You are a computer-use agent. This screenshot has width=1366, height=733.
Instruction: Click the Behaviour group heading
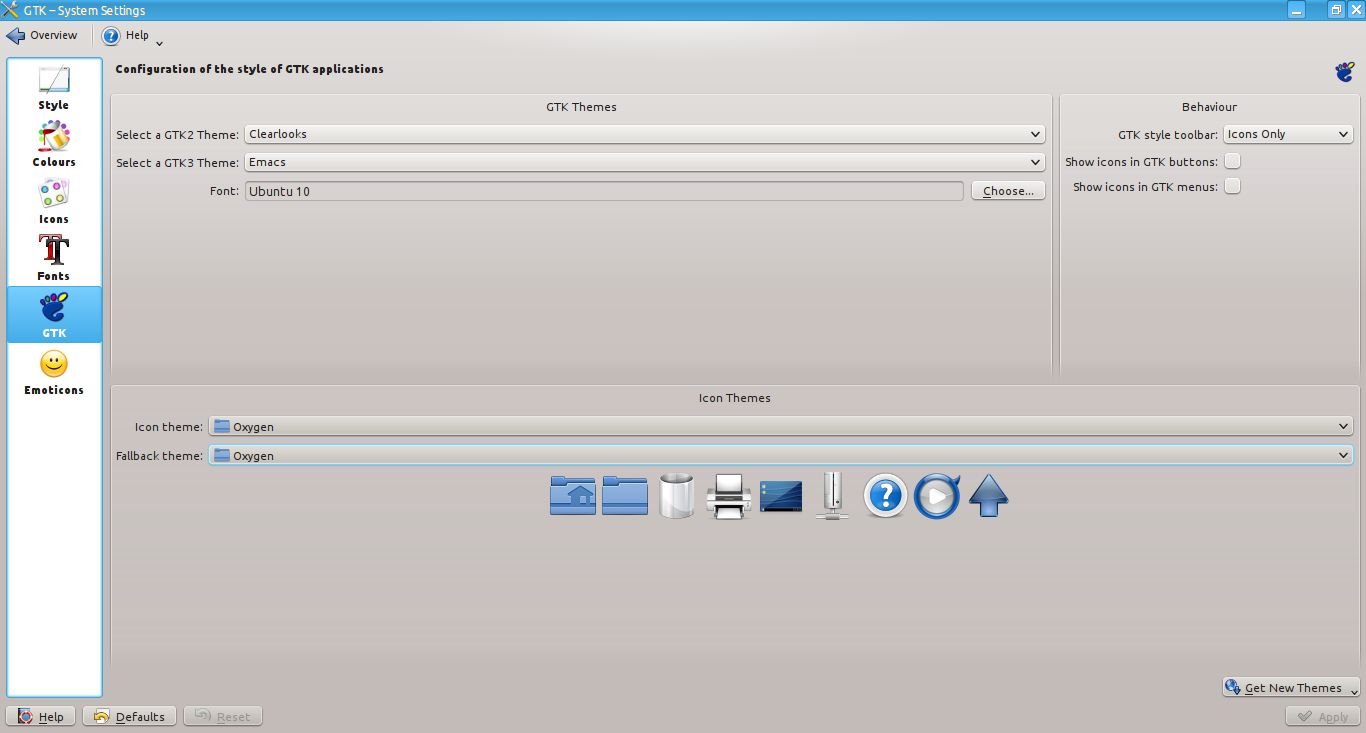point(1209,107)
